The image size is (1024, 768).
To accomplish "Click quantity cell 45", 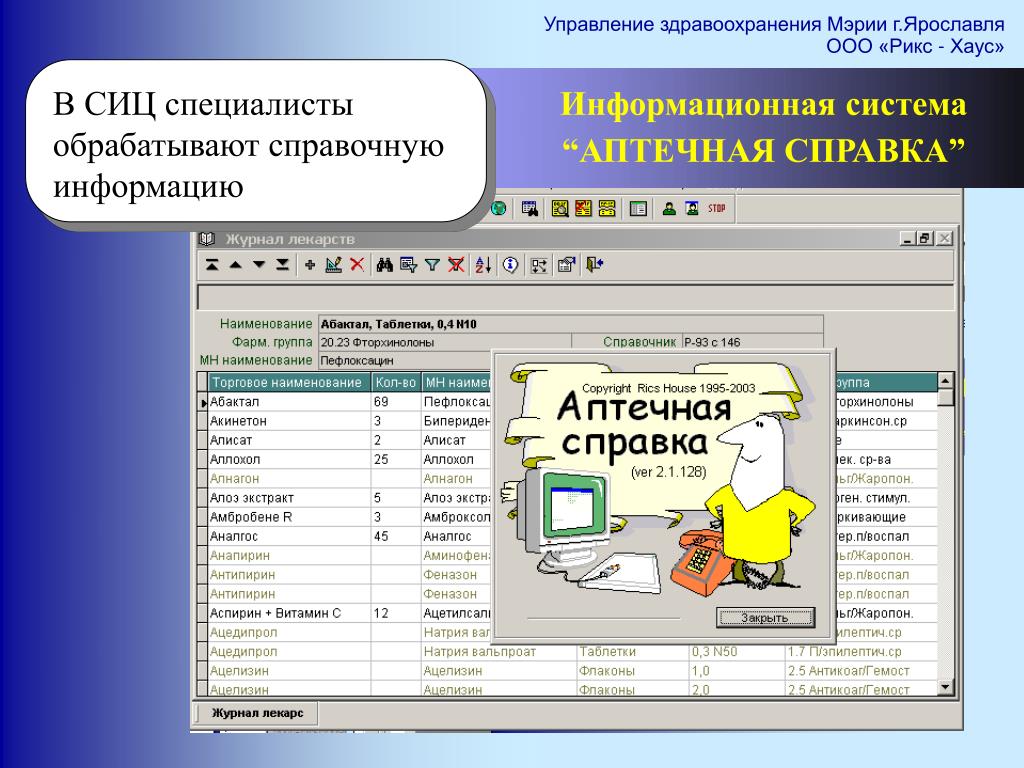I will [396, 536].
